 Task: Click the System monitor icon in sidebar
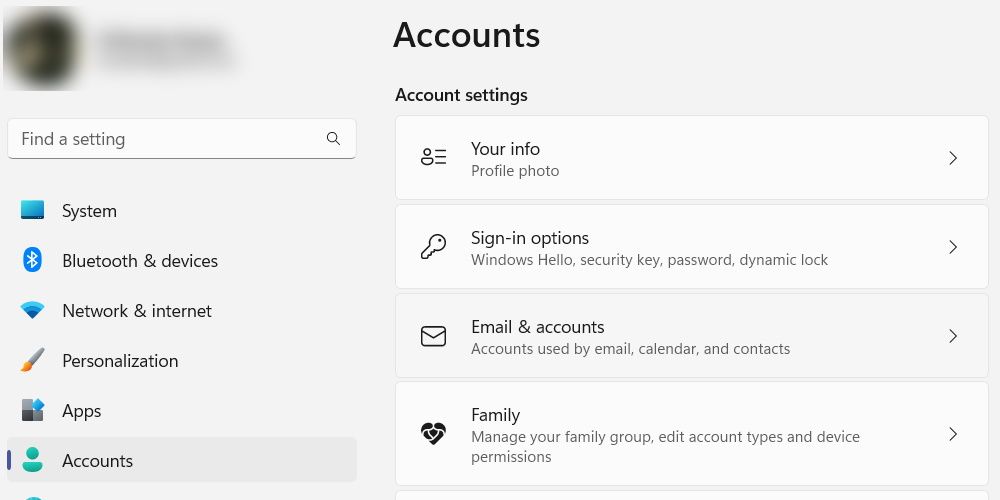click(x=33, y=211)
